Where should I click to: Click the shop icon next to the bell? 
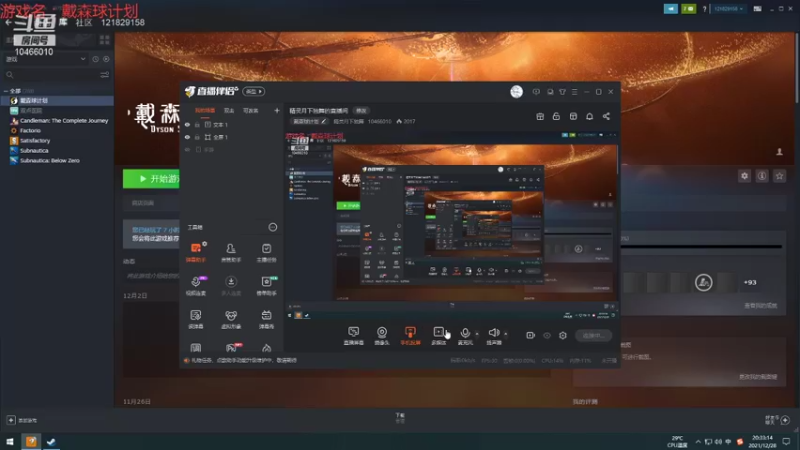(x=573, y=116)
